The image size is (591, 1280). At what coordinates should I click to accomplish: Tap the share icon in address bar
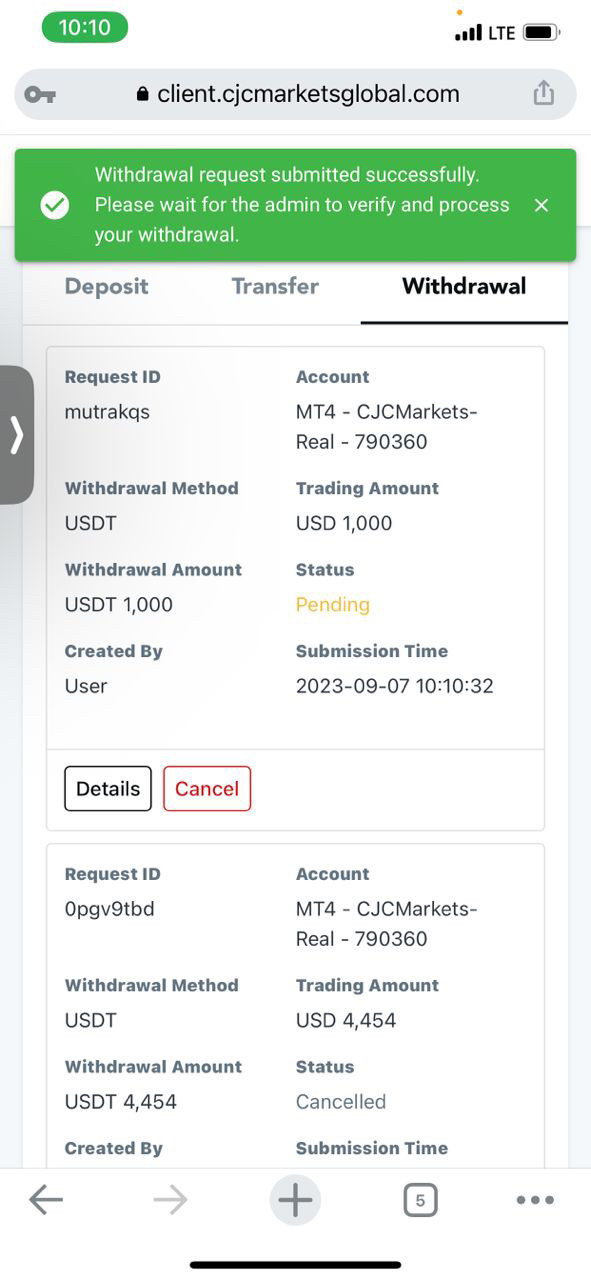click(543, 93)
